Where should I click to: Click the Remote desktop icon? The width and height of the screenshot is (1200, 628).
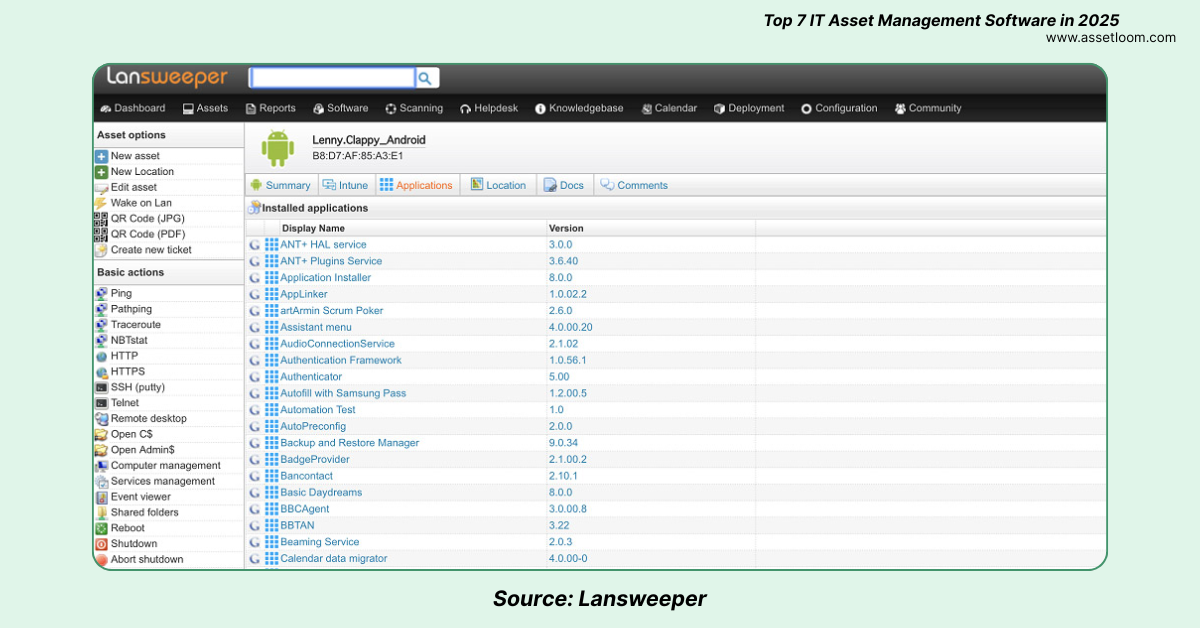101,419
